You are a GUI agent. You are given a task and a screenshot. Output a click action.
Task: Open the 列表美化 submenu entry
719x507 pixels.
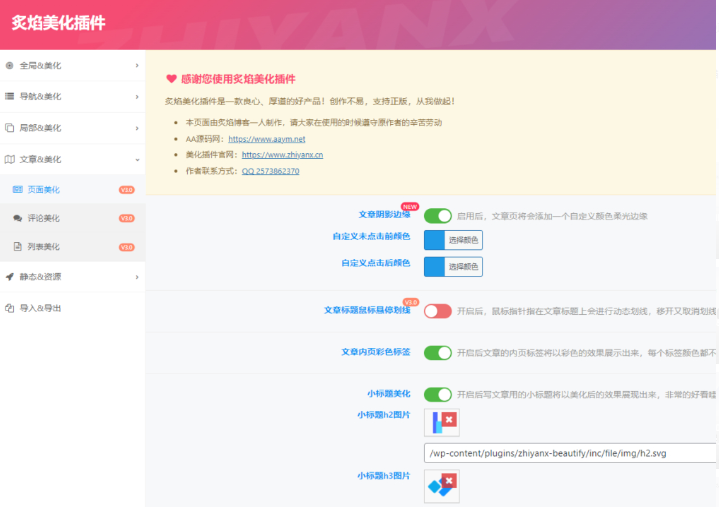43,246
